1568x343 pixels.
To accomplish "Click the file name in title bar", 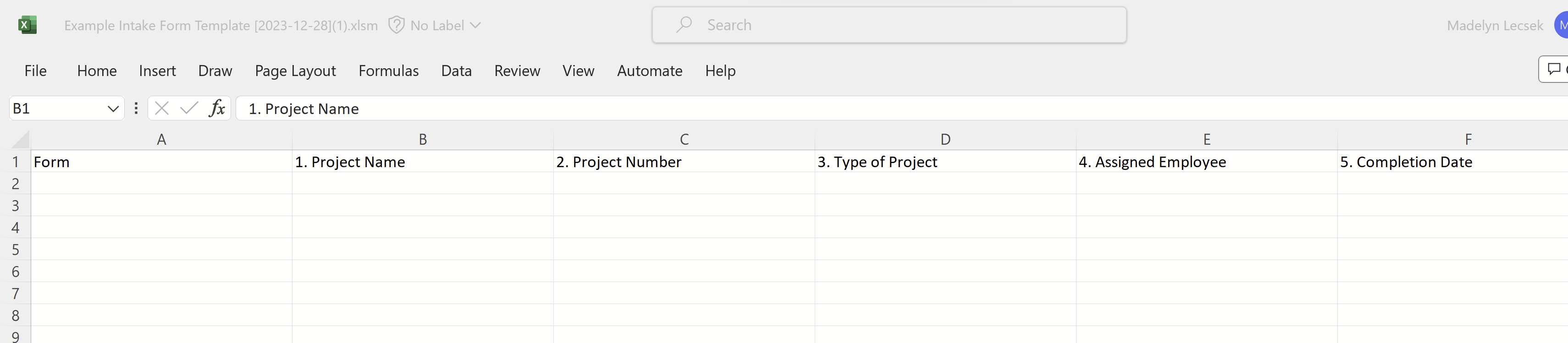I will click(x=221, y=26).
